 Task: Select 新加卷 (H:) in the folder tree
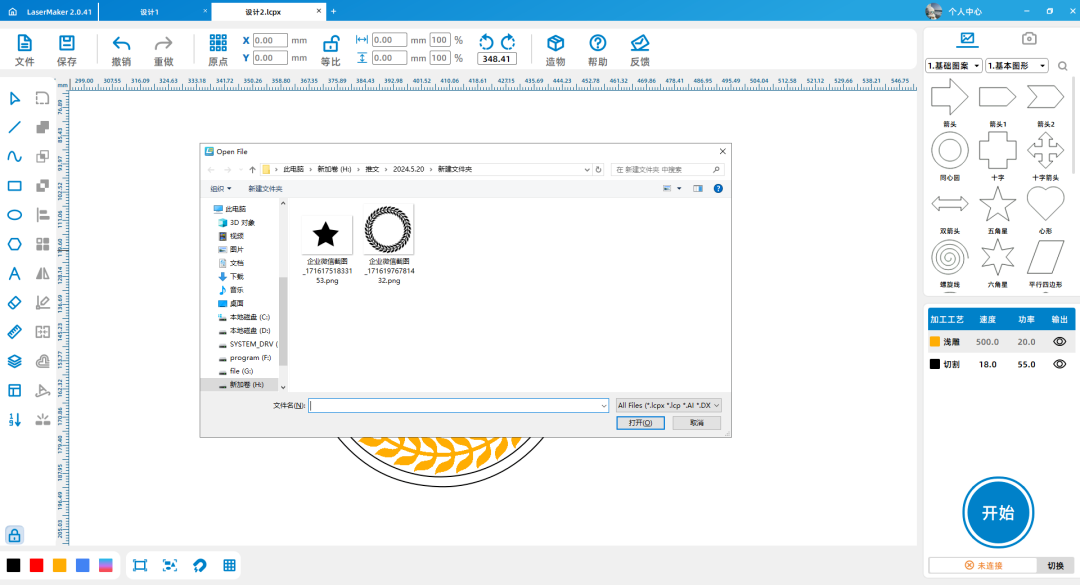(246, 384)
